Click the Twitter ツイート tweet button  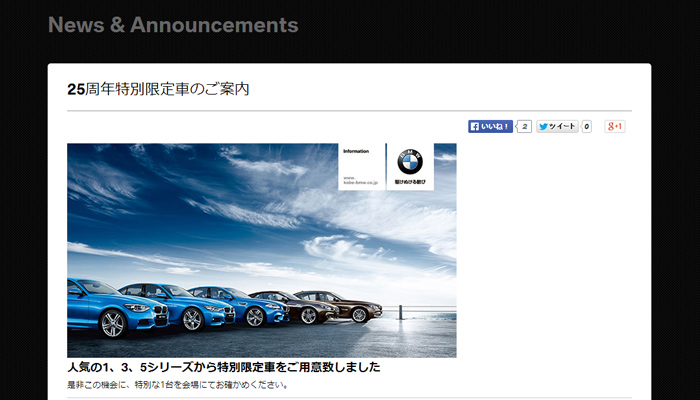click(x=557, y=126)
